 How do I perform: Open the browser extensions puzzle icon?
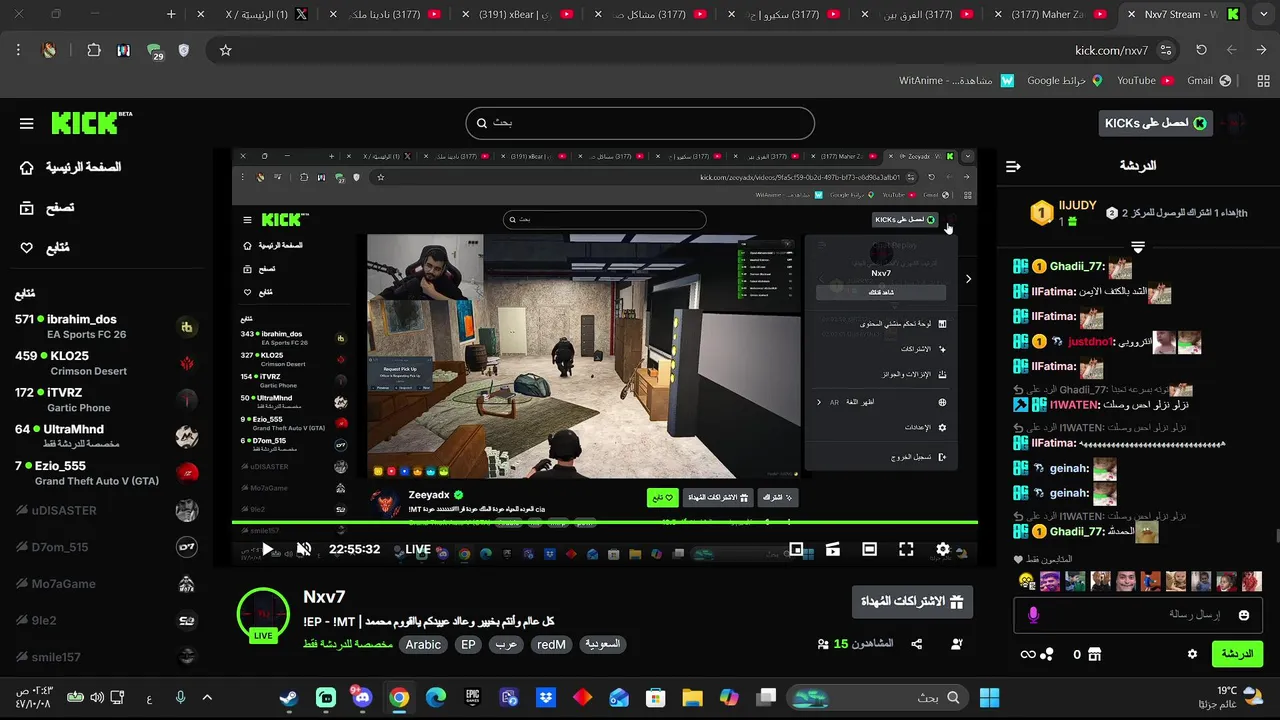coord(94,50)
